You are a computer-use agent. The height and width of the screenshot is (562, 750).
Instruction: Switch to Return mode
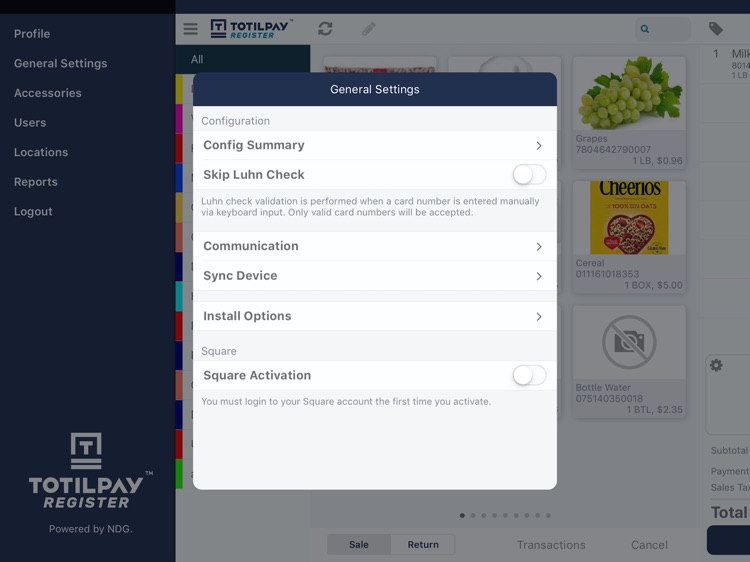[x=423, y=545]
